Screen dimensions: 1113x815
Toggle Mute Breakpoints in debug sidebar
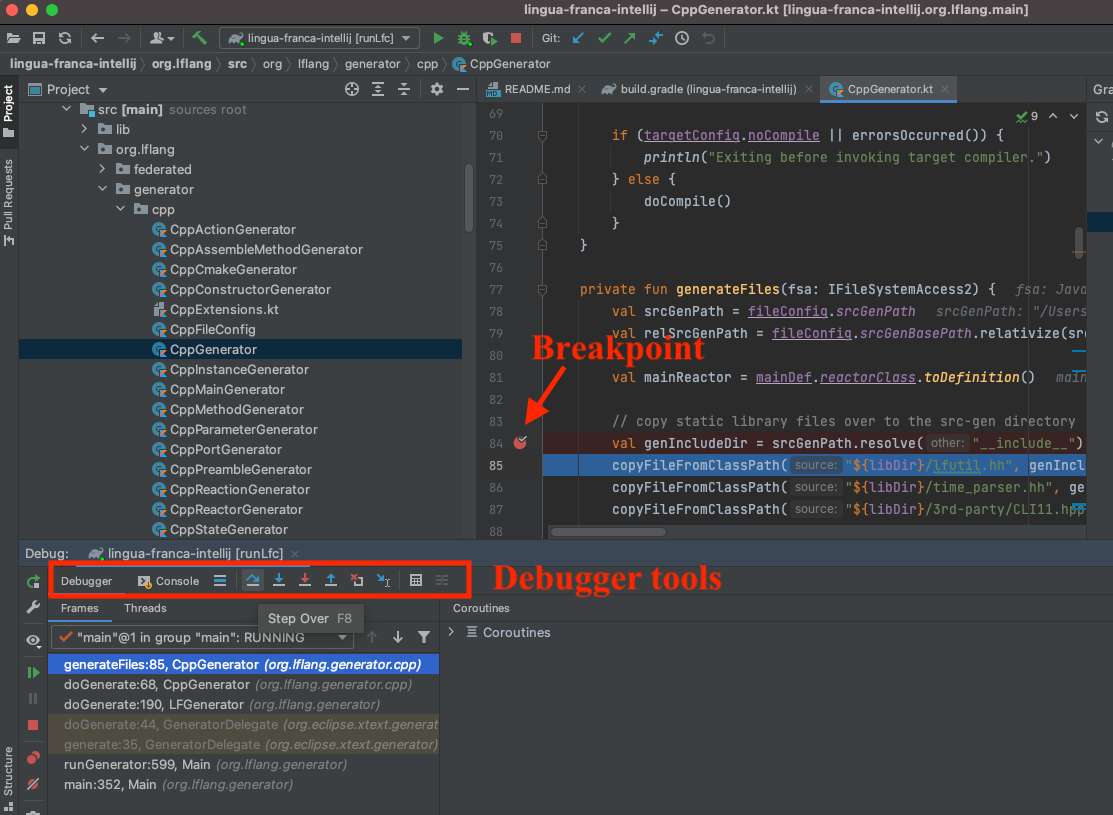(33, 784)
